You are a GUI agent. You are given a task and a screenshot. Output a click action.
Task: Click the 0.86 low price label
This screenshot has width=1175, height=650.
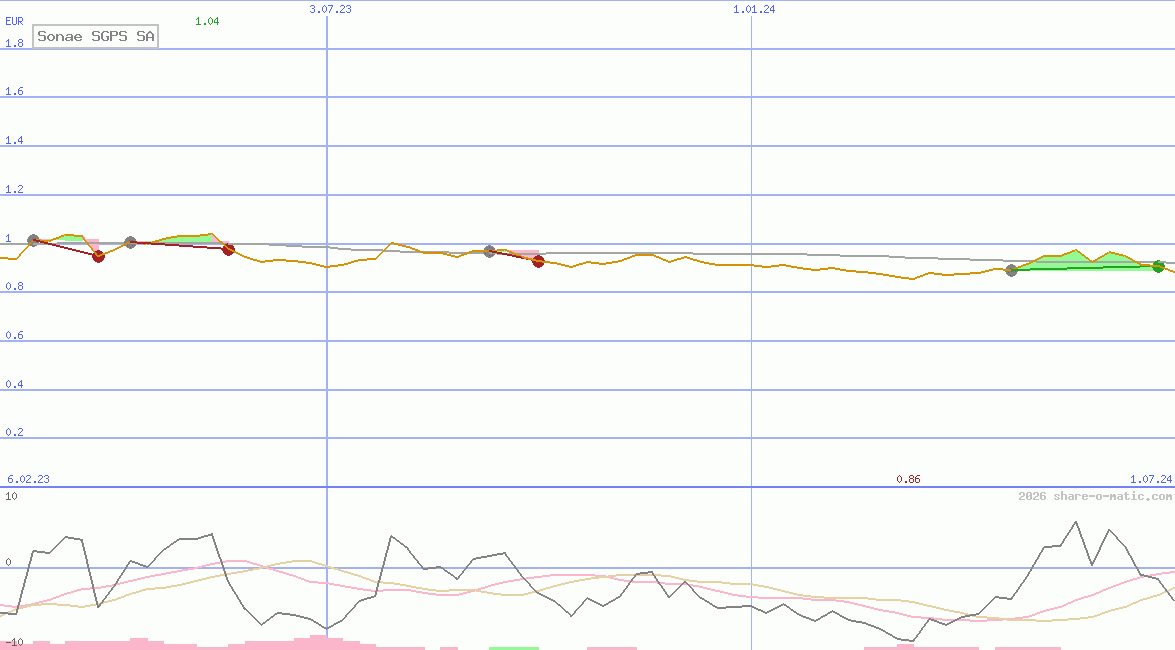908,479
